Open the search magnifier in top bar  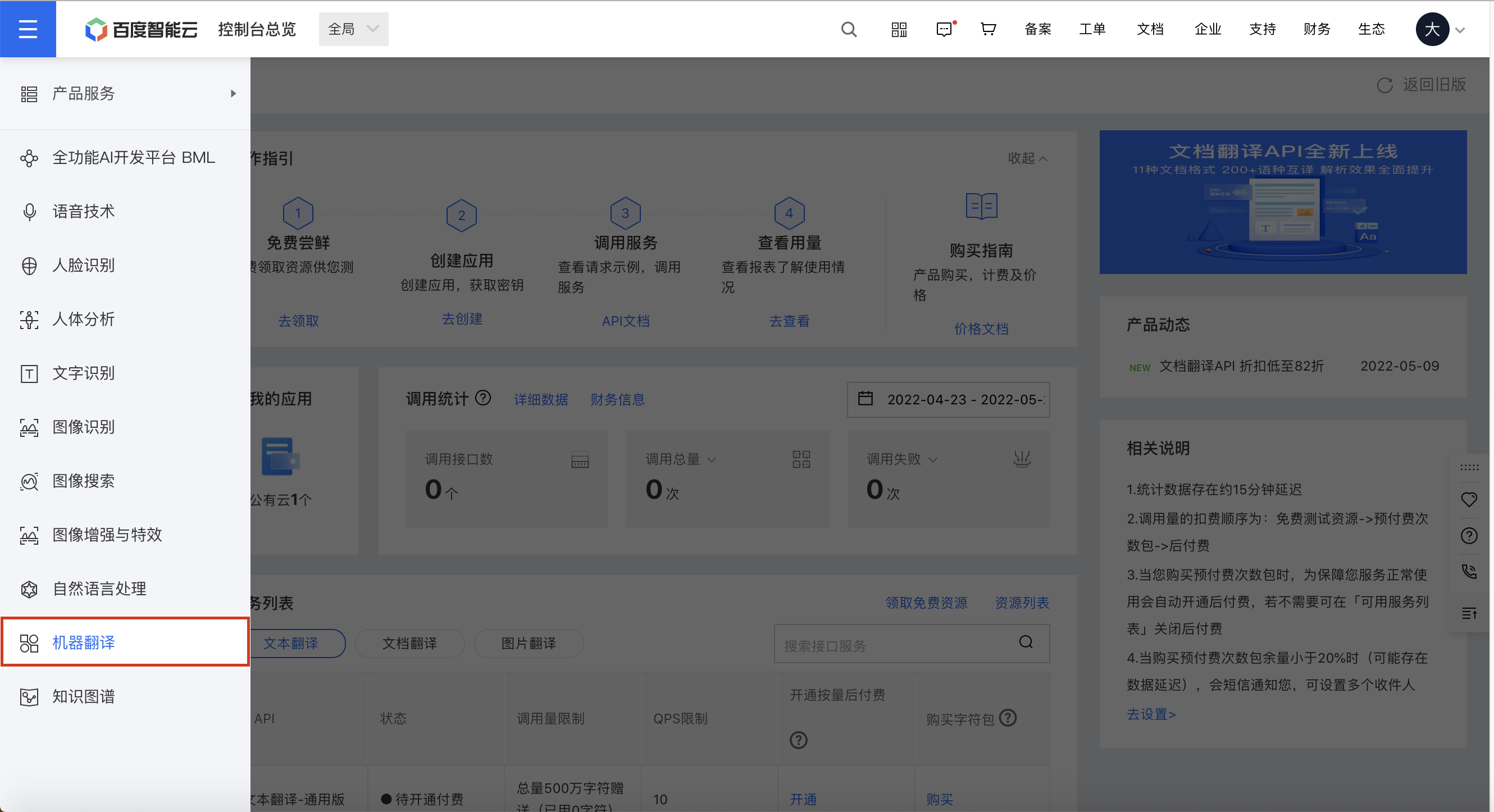pos(849,29)
